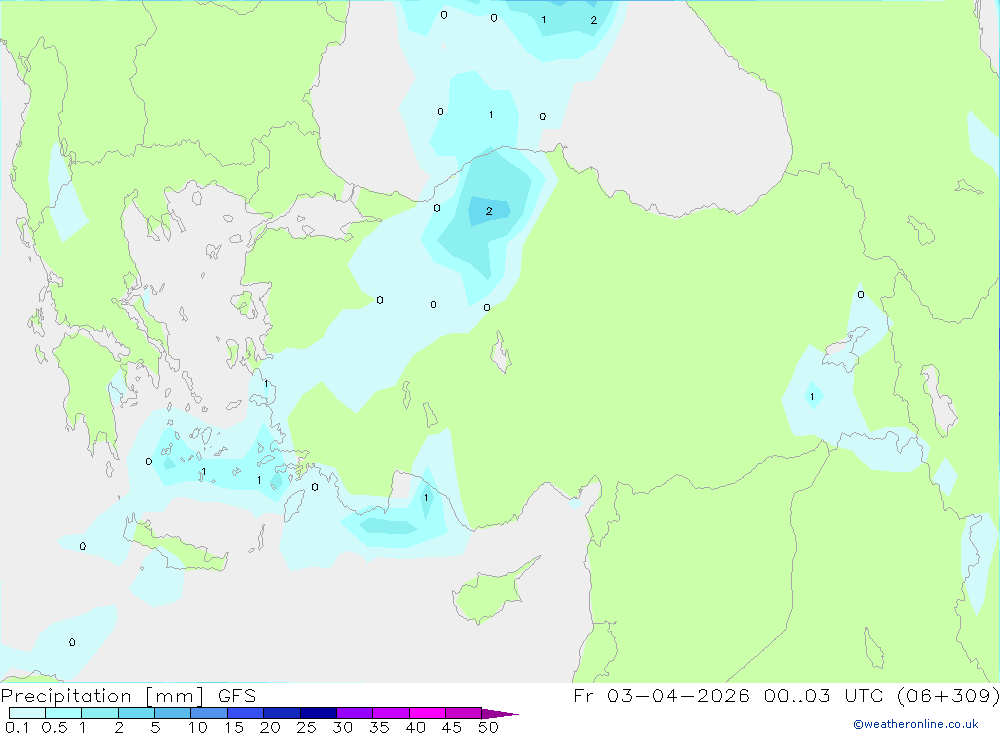This screenshot has width=1000, height=733.
Task: Choose the 1–2 mm cyan legend swatch
Action: [99, 713]
